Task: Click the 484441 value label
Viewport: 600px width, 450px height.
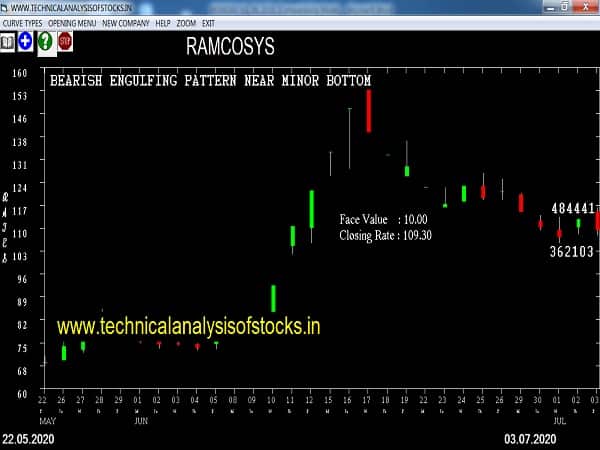Action: (573, 207)
